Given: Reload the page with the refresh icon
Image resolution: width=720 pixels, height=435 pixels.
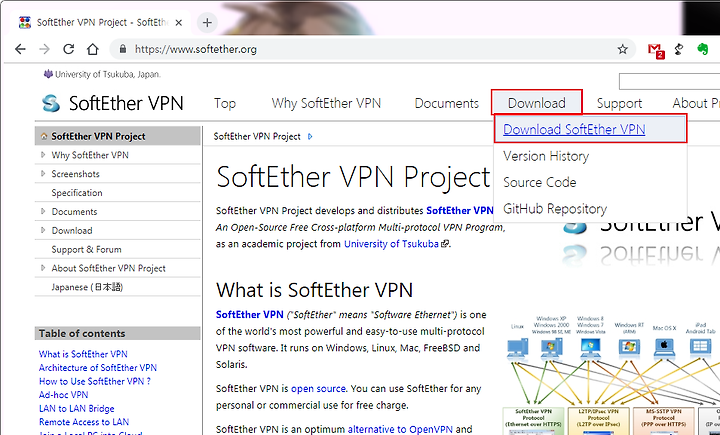Looking at the screenshot, I should 68,49.
